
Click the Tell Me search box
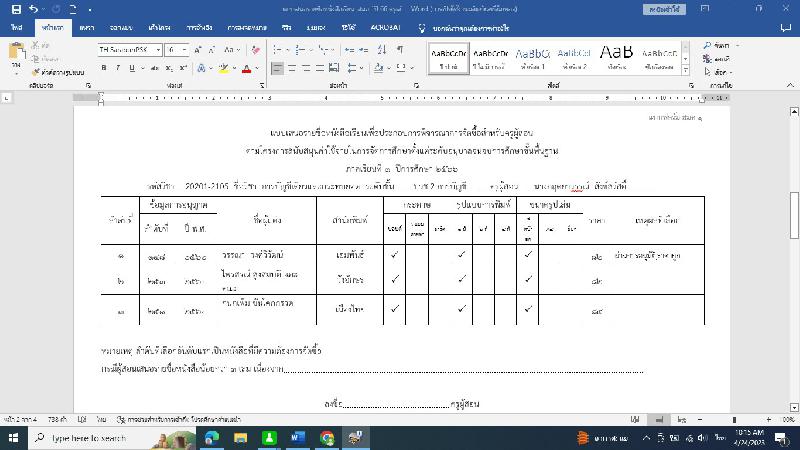pyautogui.click(x=464, y=28)
